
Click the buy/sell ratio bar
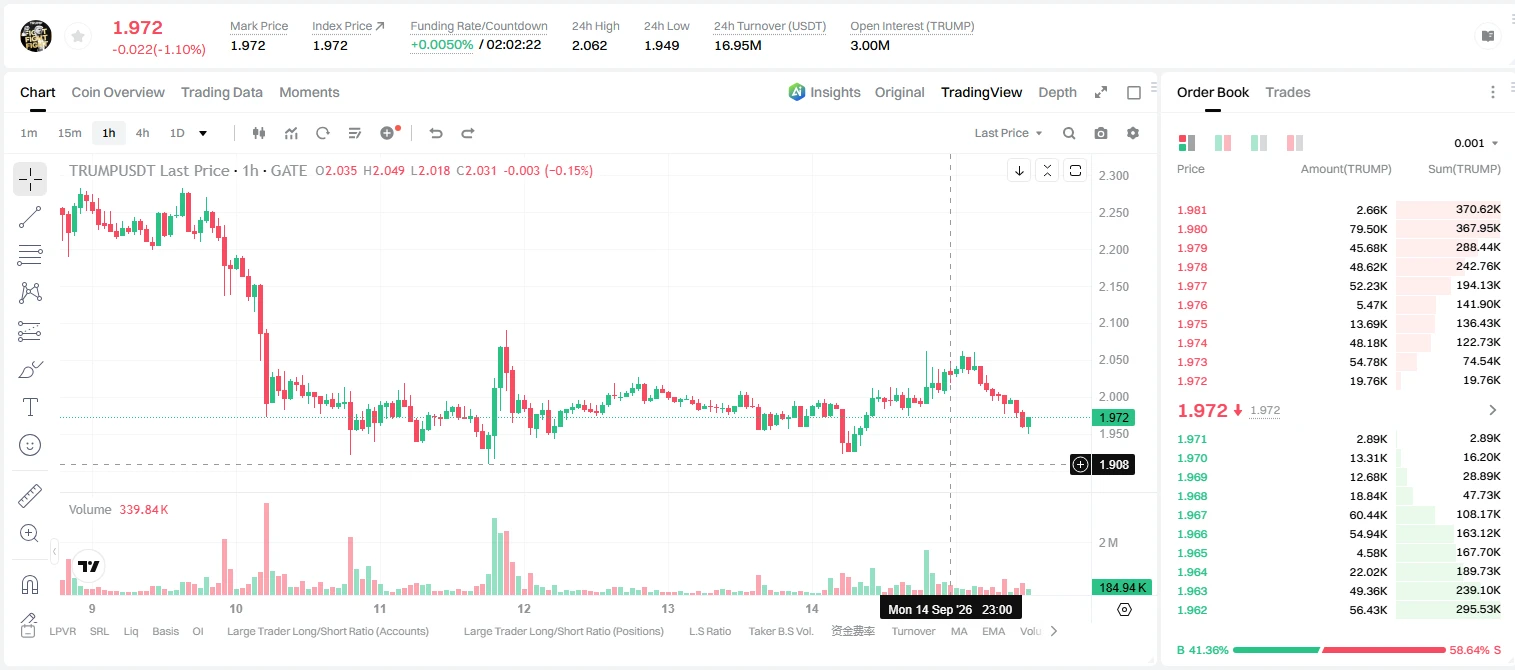[1339, 650]
